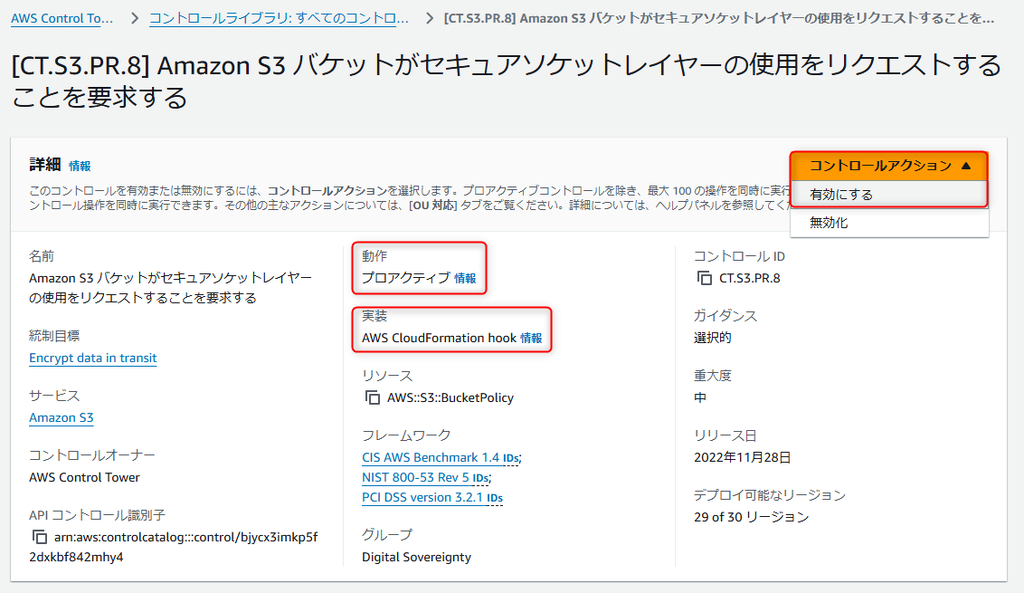Click the current breadcrumb [CT.S3.PR.8] text

click(719, 18)
